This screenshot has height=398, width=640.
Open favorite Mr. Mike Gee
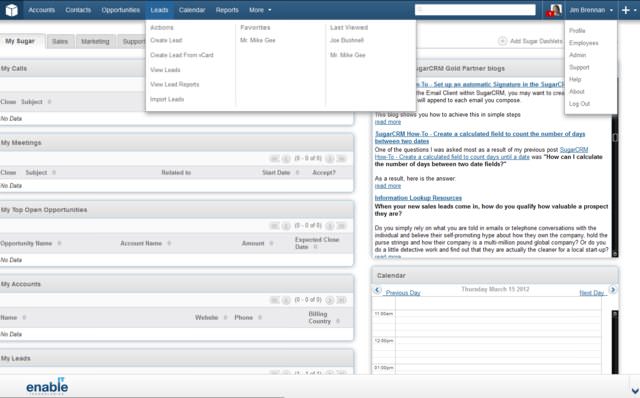click(x=258, y=40)
